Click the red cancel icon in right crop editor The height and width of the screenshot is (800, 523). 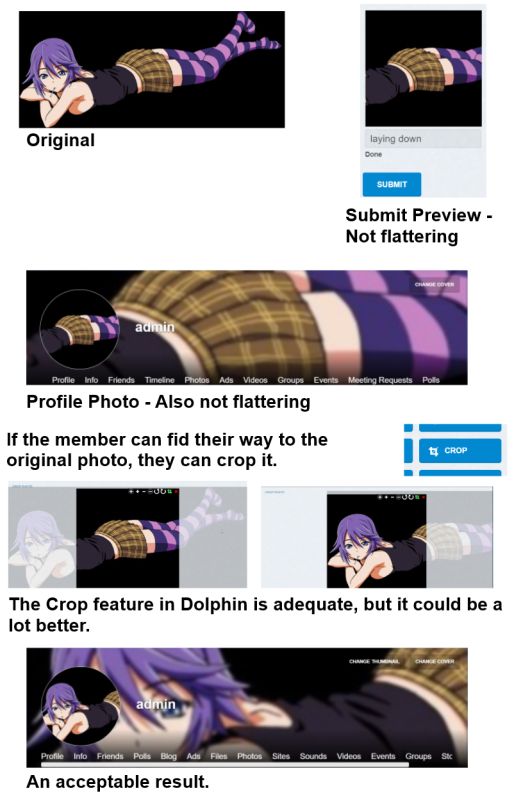point(424,497)
